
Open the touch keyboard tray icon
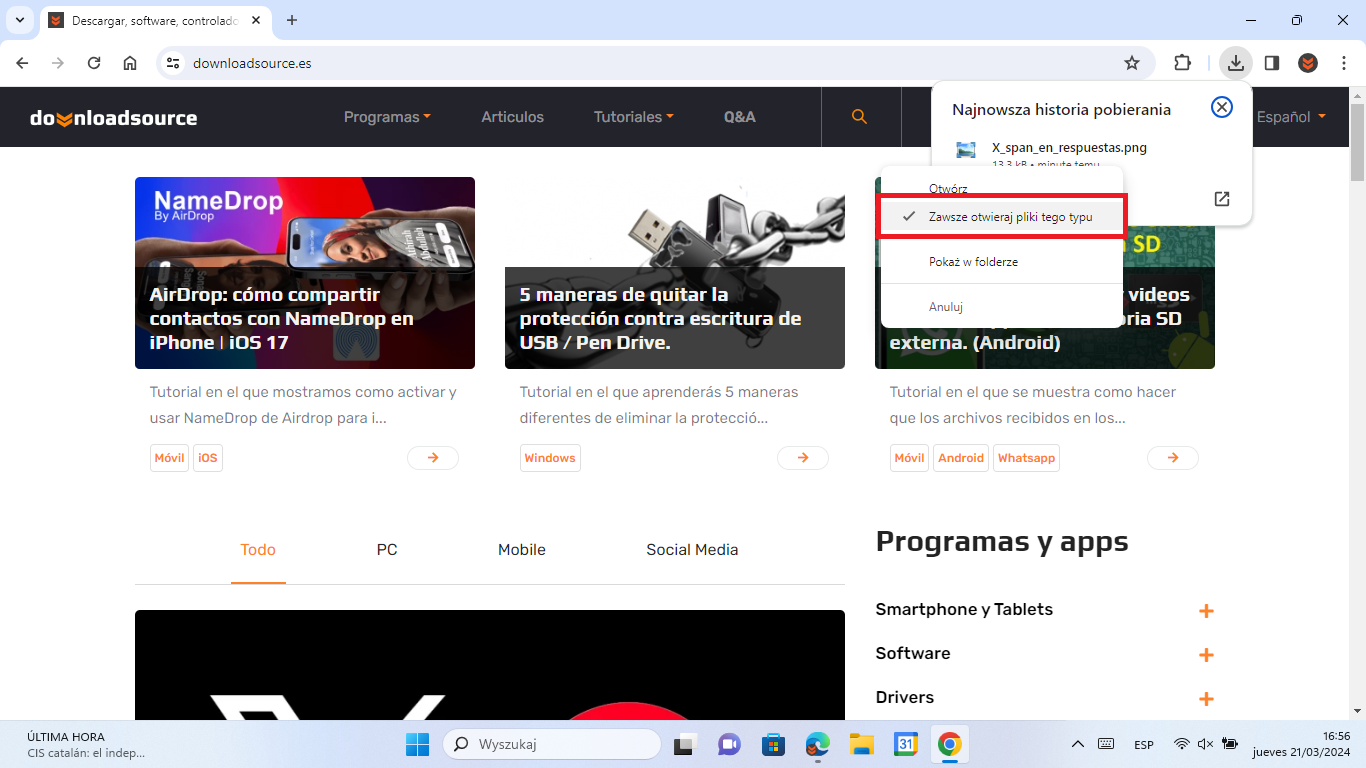[1106, 744]
